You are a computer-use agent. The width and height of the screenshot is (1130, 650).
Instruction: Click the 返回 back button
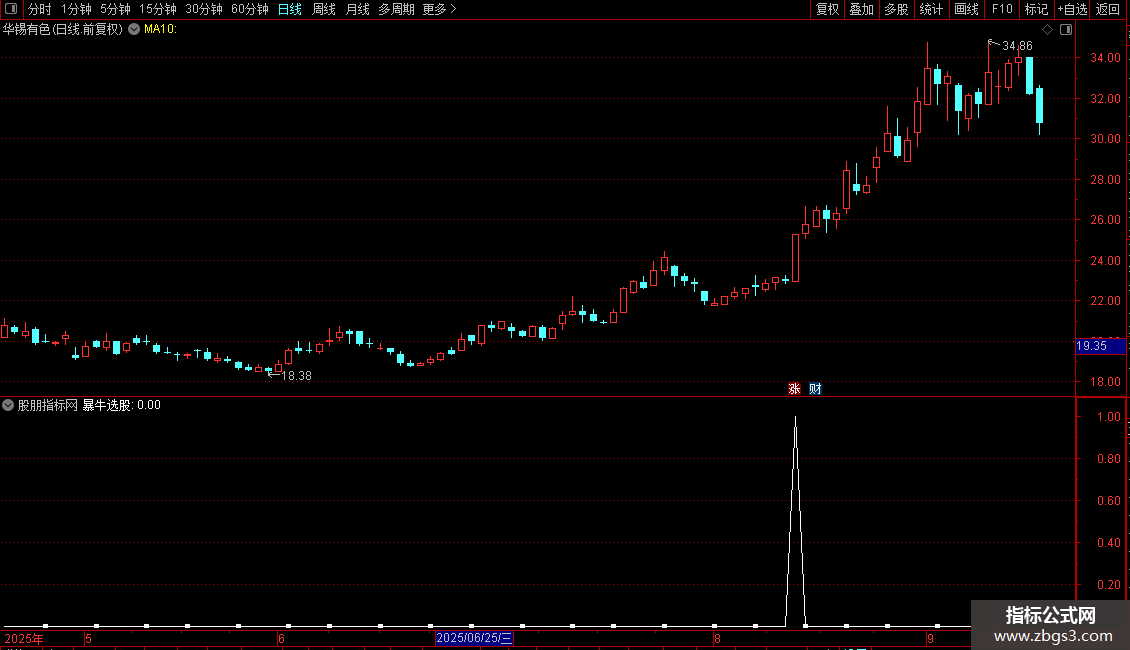[x=1108, y=9]
